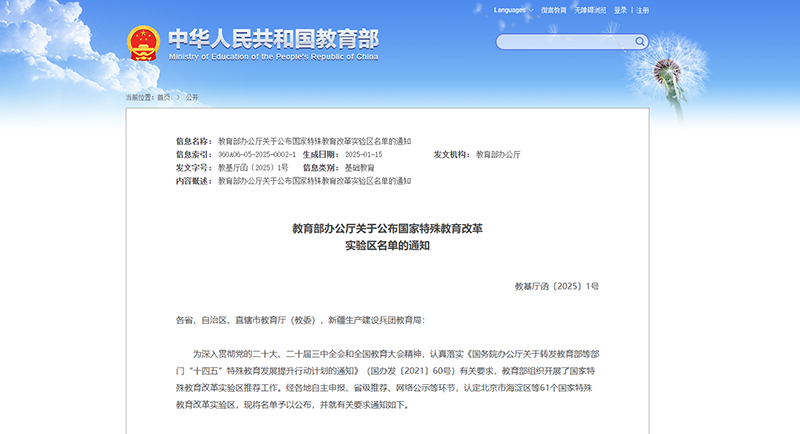The width and height of the screenshot is (800, 434).
Task: Click the document number 教基厅函〔2025〕1号 at right
Action: [x=557, y=287]
